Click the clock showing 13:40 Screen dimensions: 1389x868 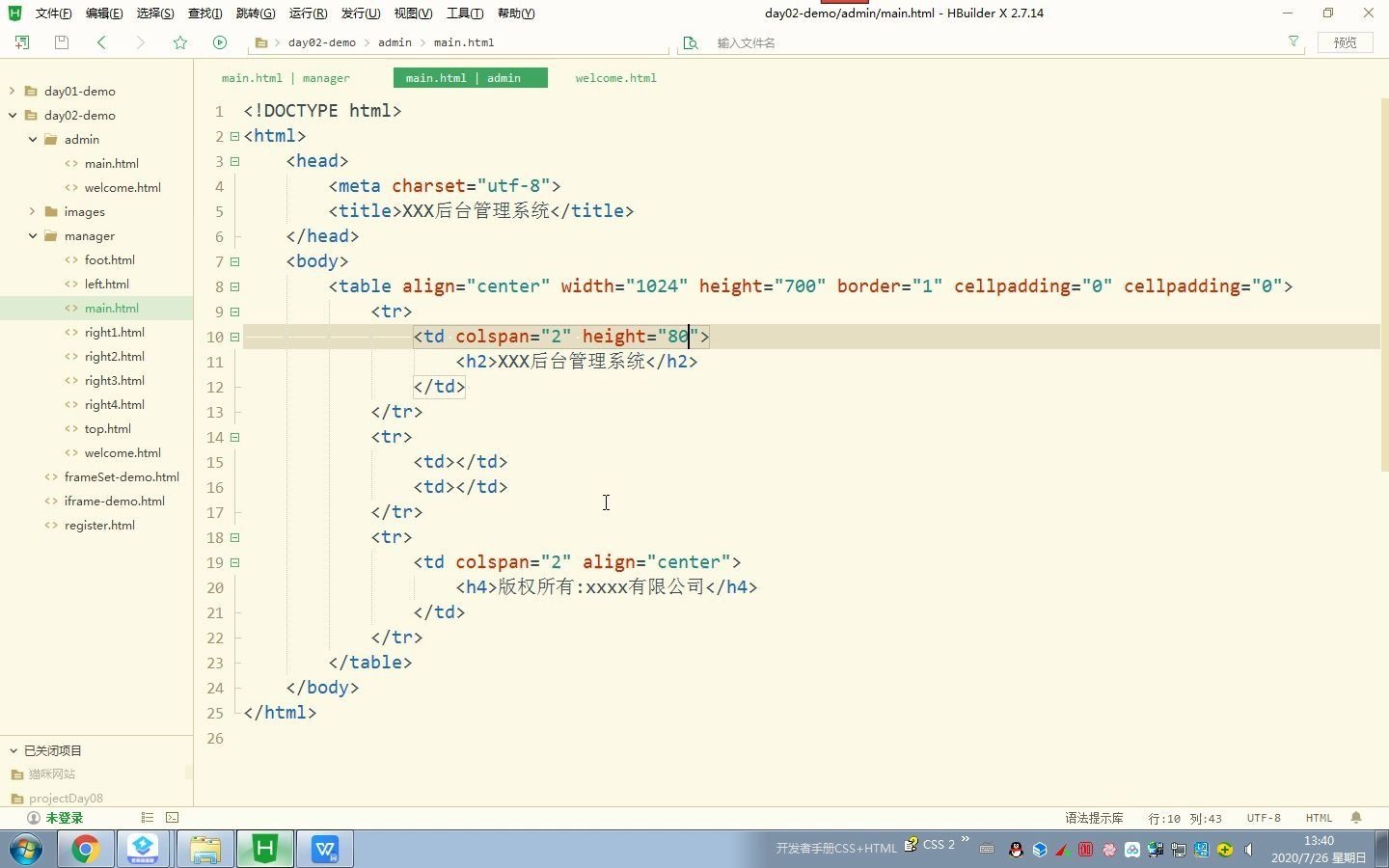tap(1319, 841)
